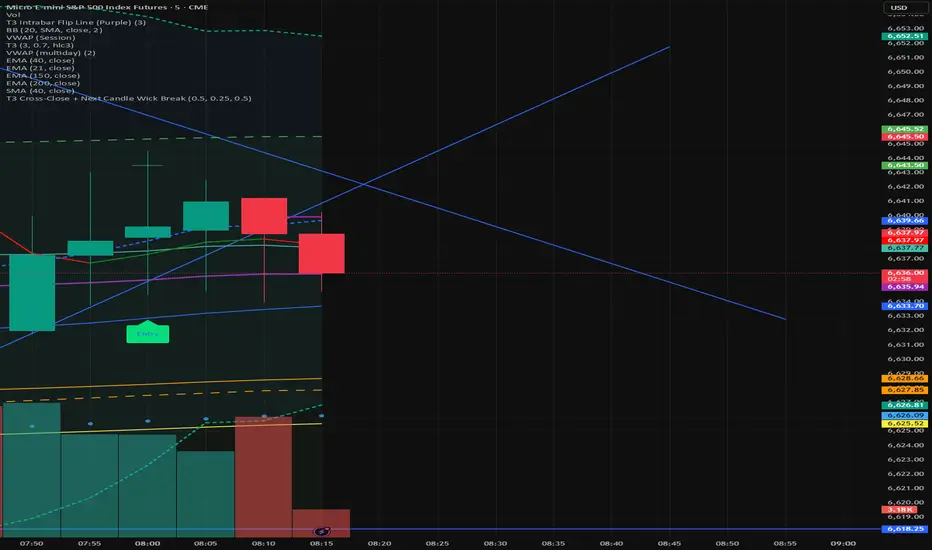
Task: Click the 6,626.81 green price label
Action: click(x=904, y=405)
